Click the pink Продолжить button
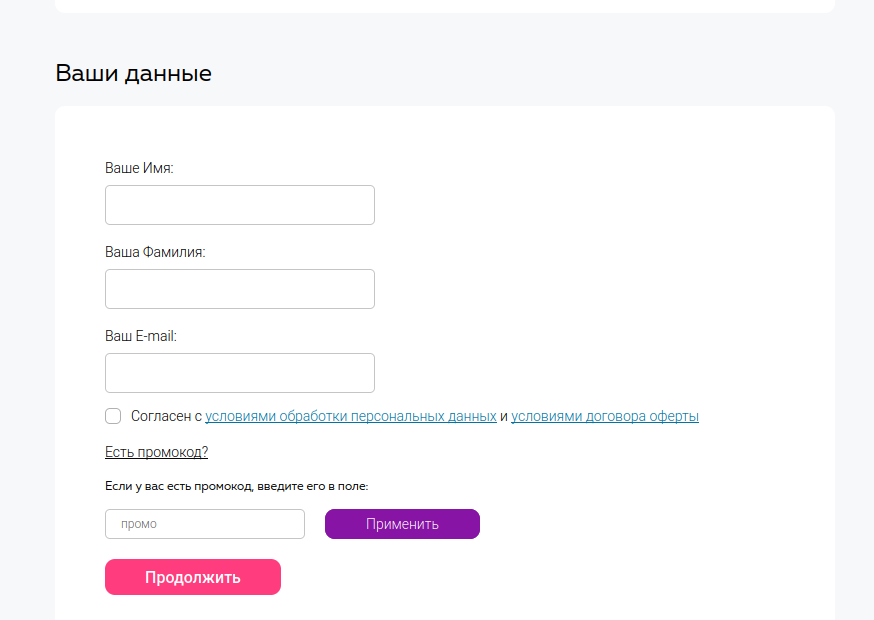 point(193,577)
